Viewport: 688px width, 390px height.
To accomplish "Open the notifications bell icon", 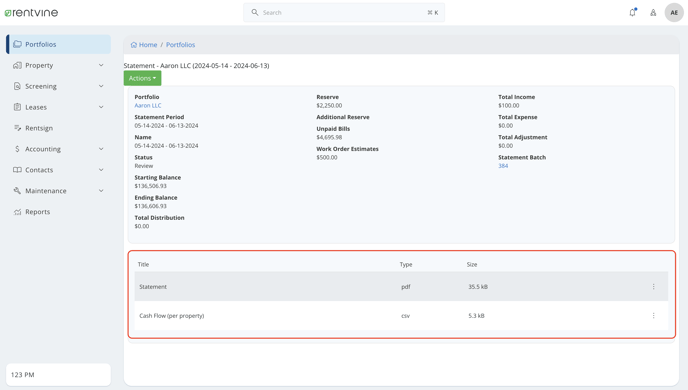I will coord(632,12).
